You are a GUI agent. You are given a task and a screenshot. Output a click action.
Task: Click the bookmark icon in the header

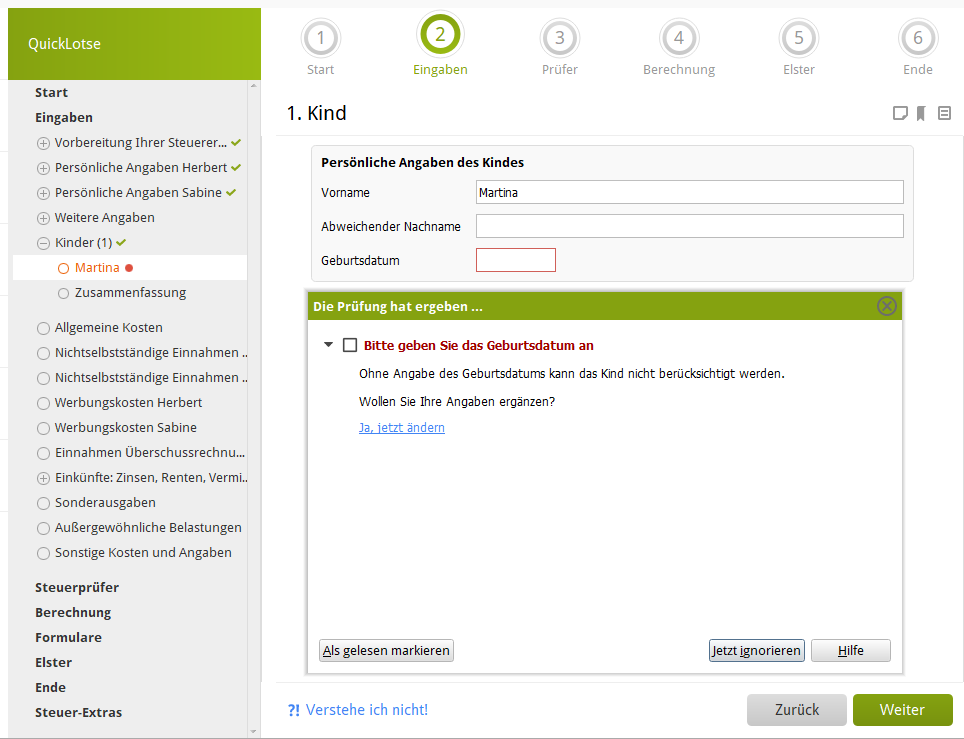[x=921, y=114]
